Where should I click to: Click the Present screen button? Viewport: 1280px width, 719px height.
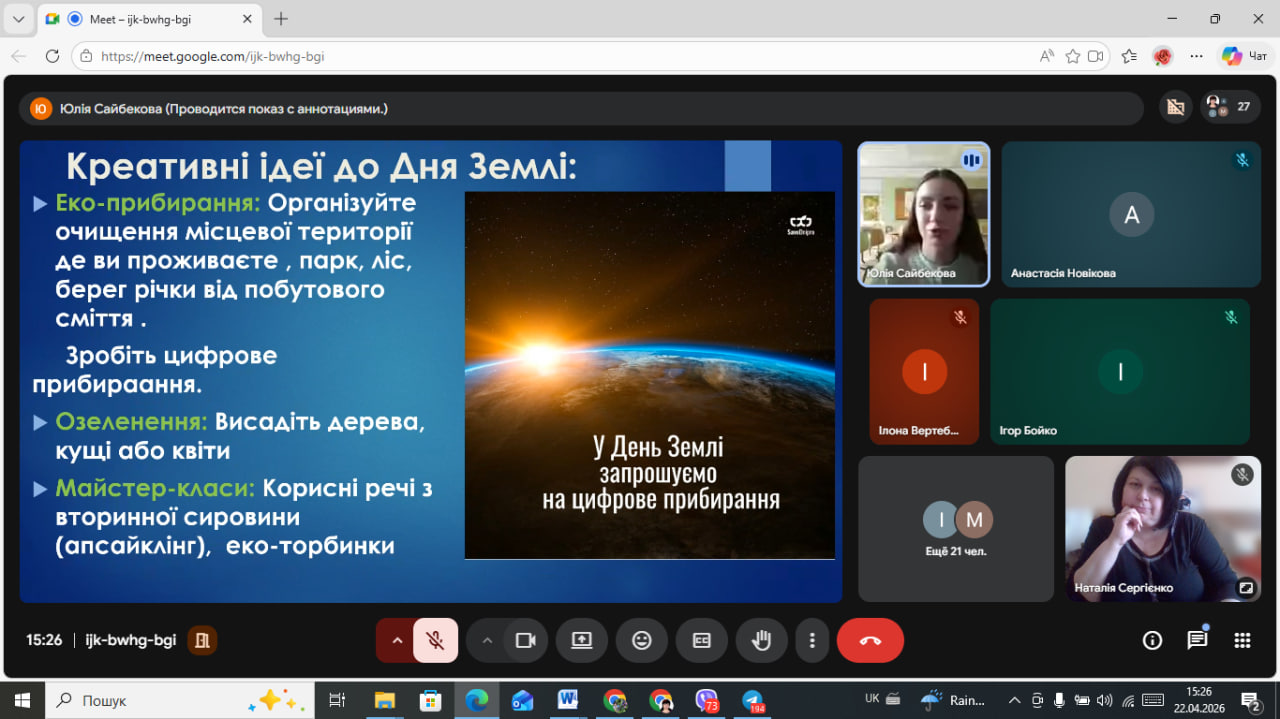click(582, 640)
